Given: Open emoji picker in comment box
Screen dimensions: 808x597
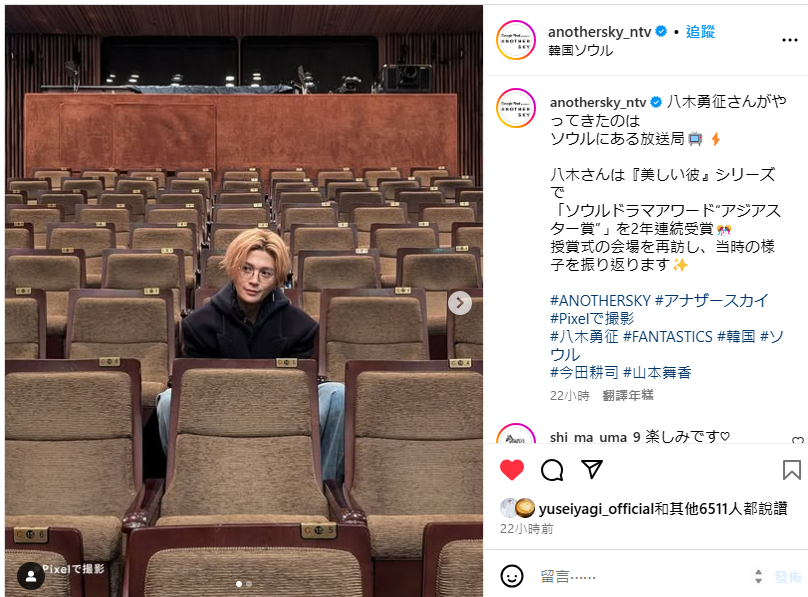Looking at the screenshot, I should pos(512,576).
